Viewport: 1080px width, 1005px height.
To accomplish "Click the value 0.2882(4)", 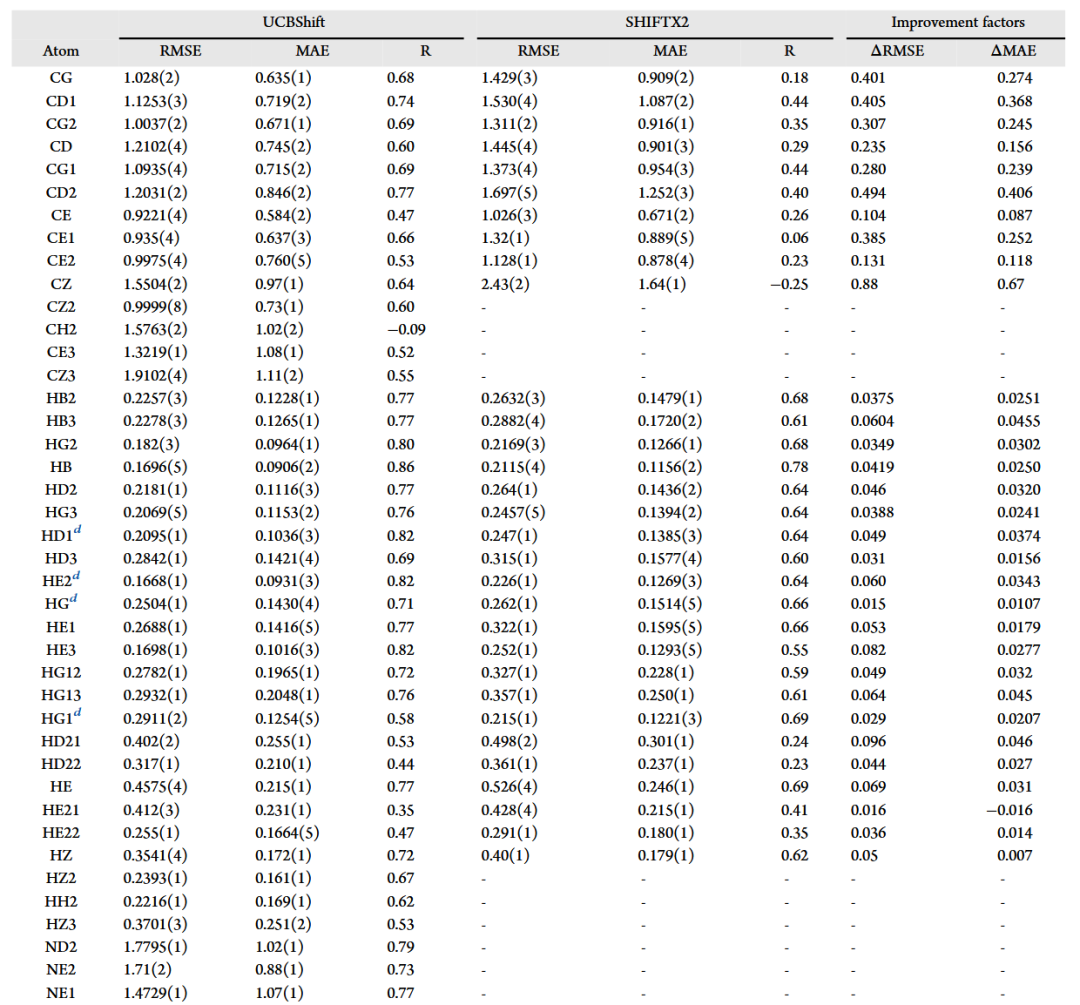I will coord(513,421).
